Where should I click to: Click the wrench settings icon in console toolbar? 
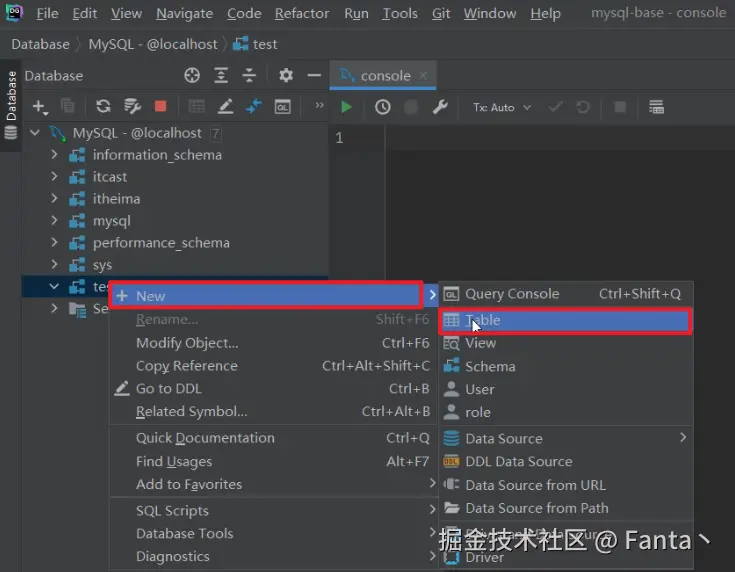click(x=440, y=107)
